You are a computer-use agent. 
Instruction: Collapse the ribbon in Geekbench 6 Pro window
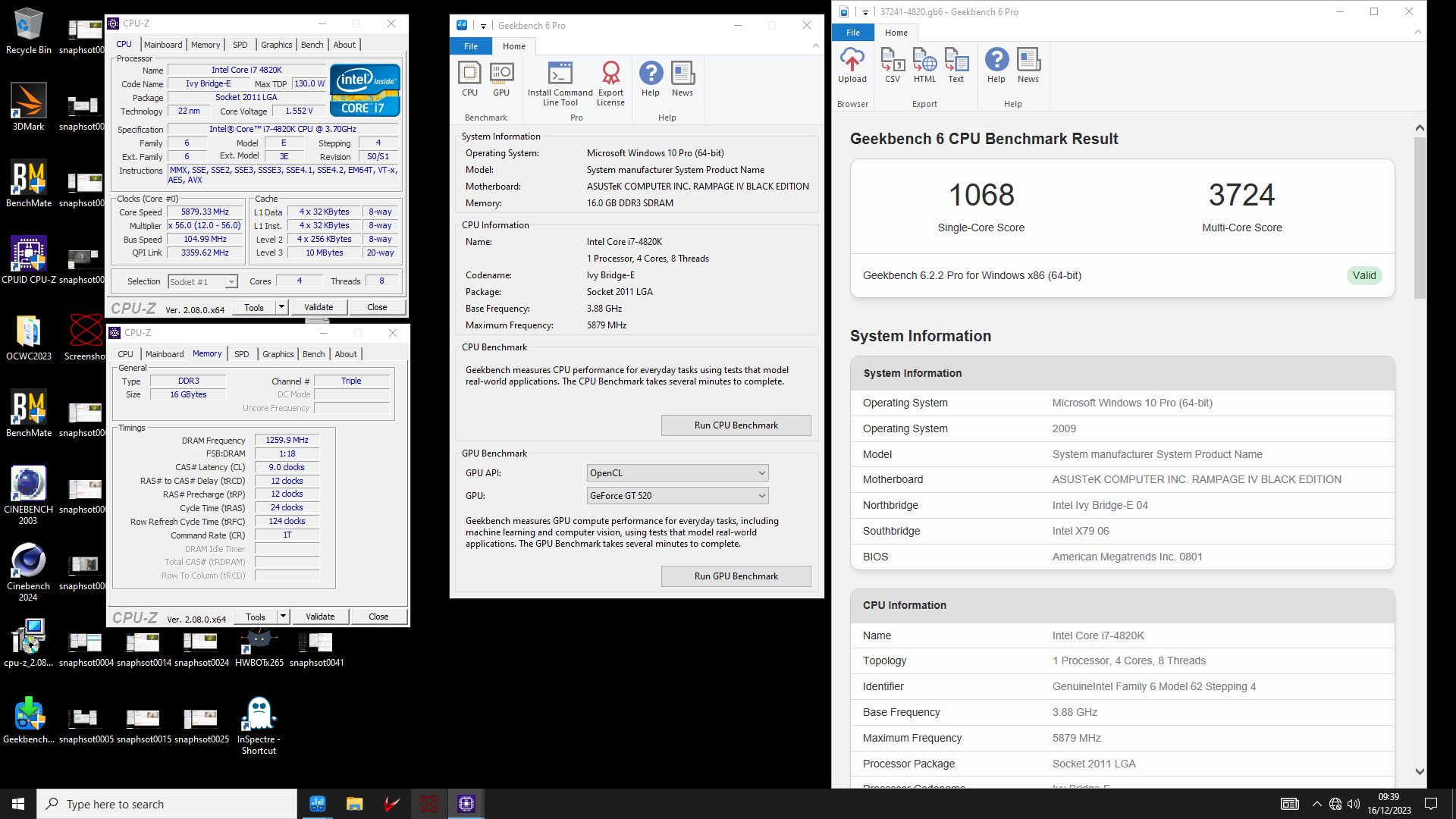[816, 46]
